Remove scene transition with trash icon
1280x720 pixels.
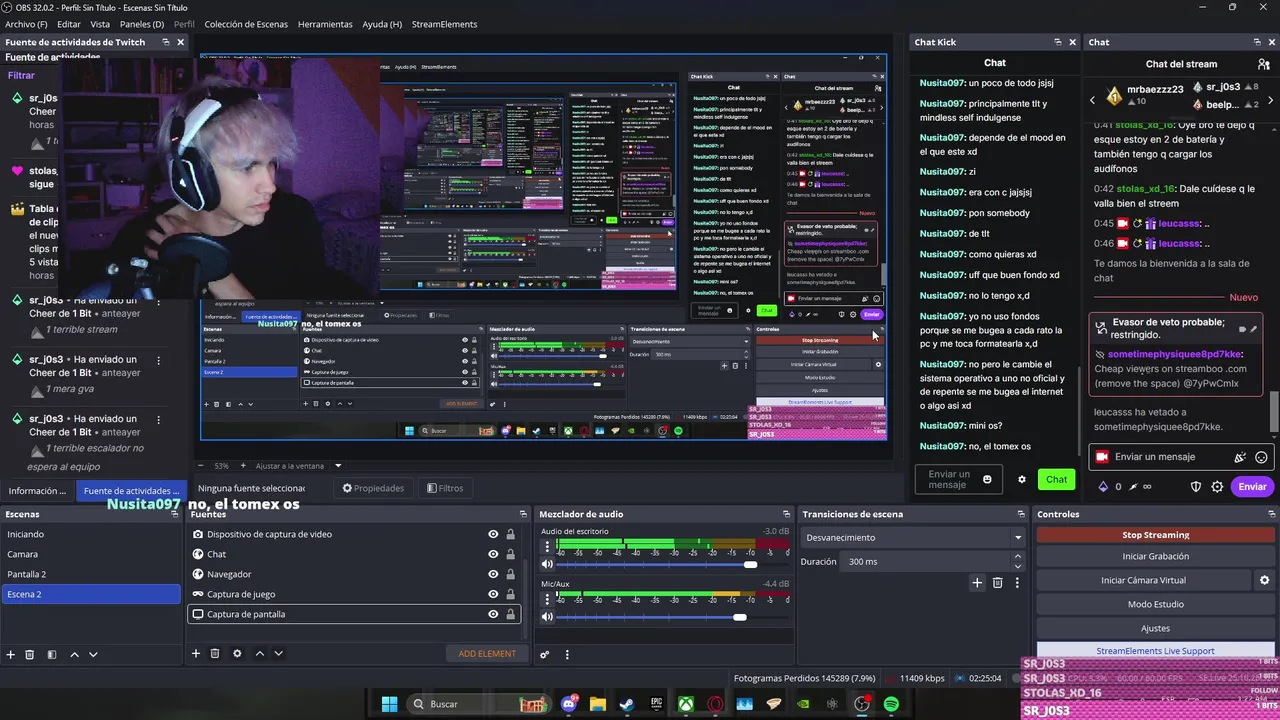(997, 582)
